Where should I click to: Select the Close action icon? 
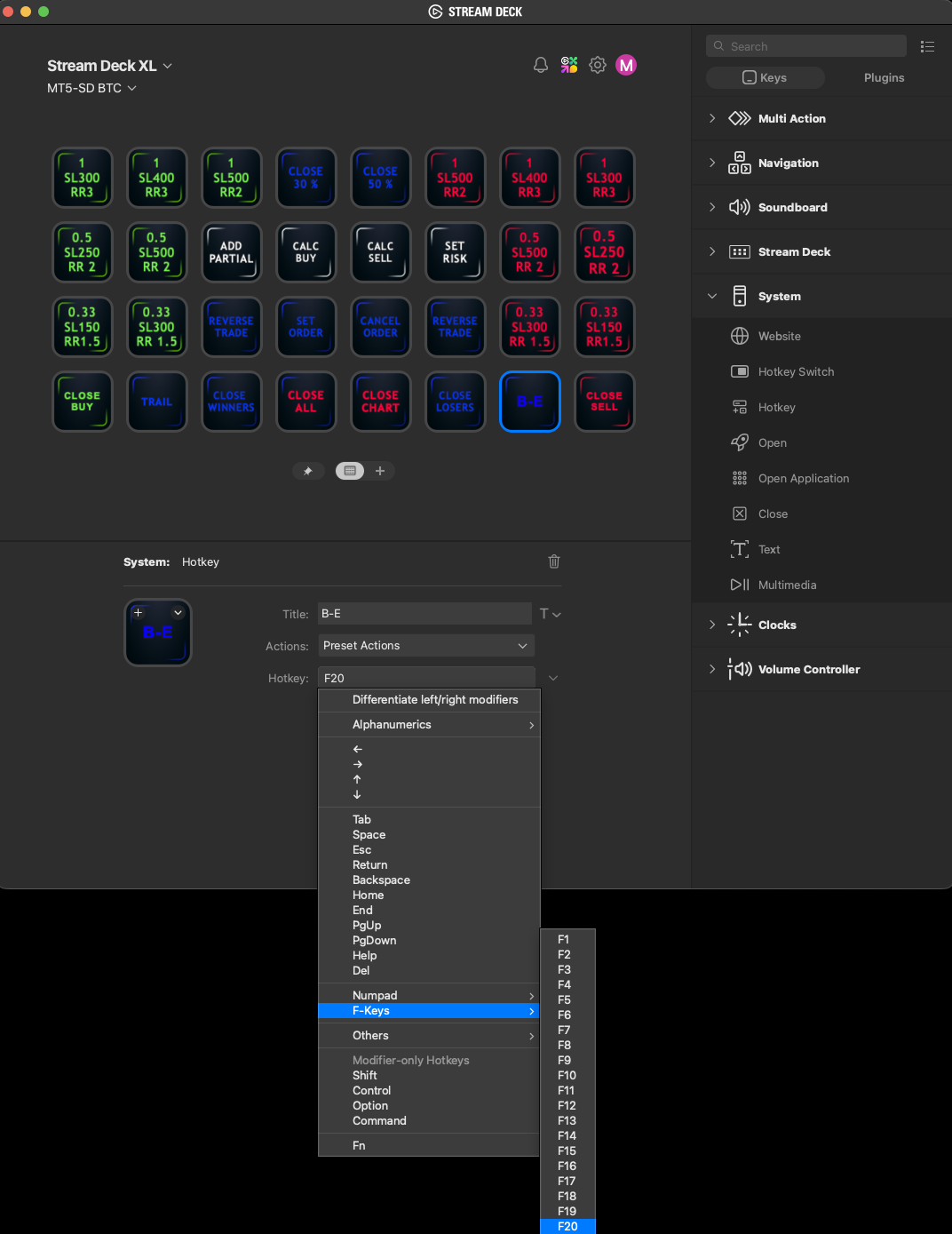point(739,514)
